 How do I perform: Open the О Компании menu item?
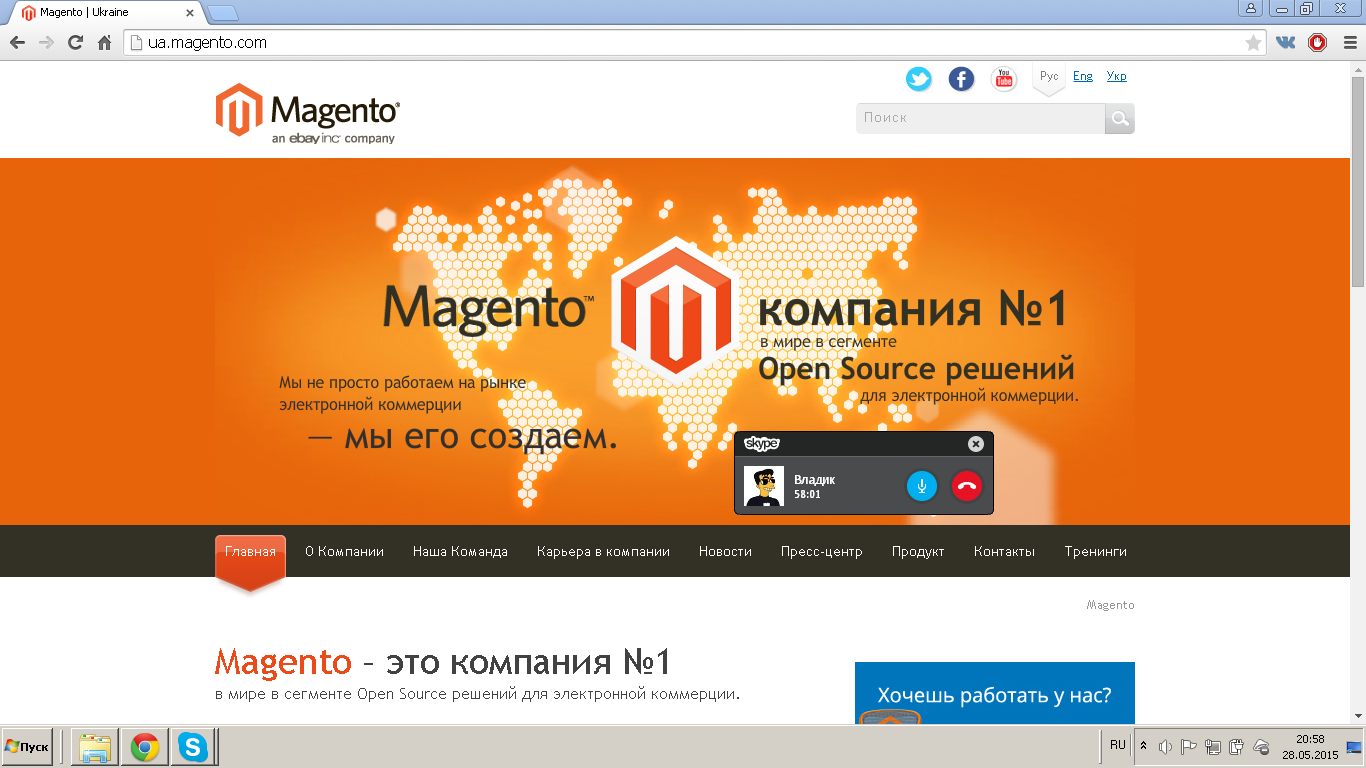pos(344,551)
